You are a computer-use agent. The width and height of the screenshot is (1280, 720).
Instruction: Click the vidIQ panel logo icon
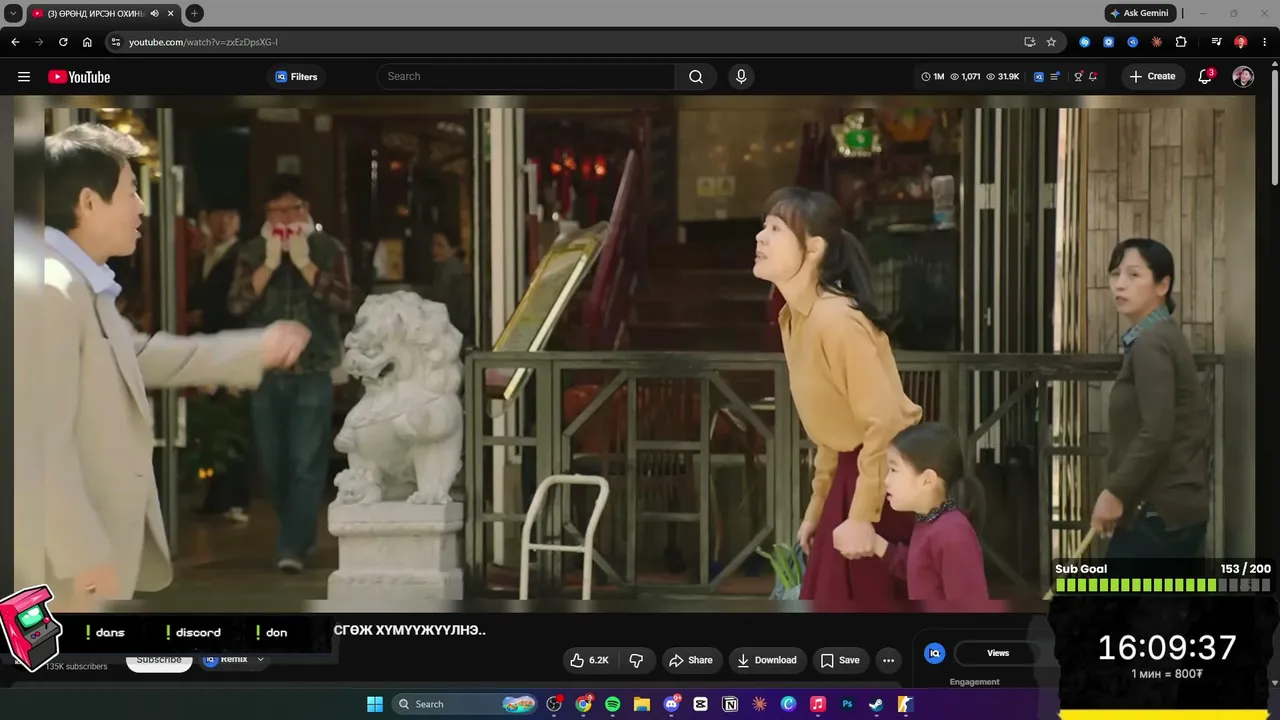pos(935,653)
